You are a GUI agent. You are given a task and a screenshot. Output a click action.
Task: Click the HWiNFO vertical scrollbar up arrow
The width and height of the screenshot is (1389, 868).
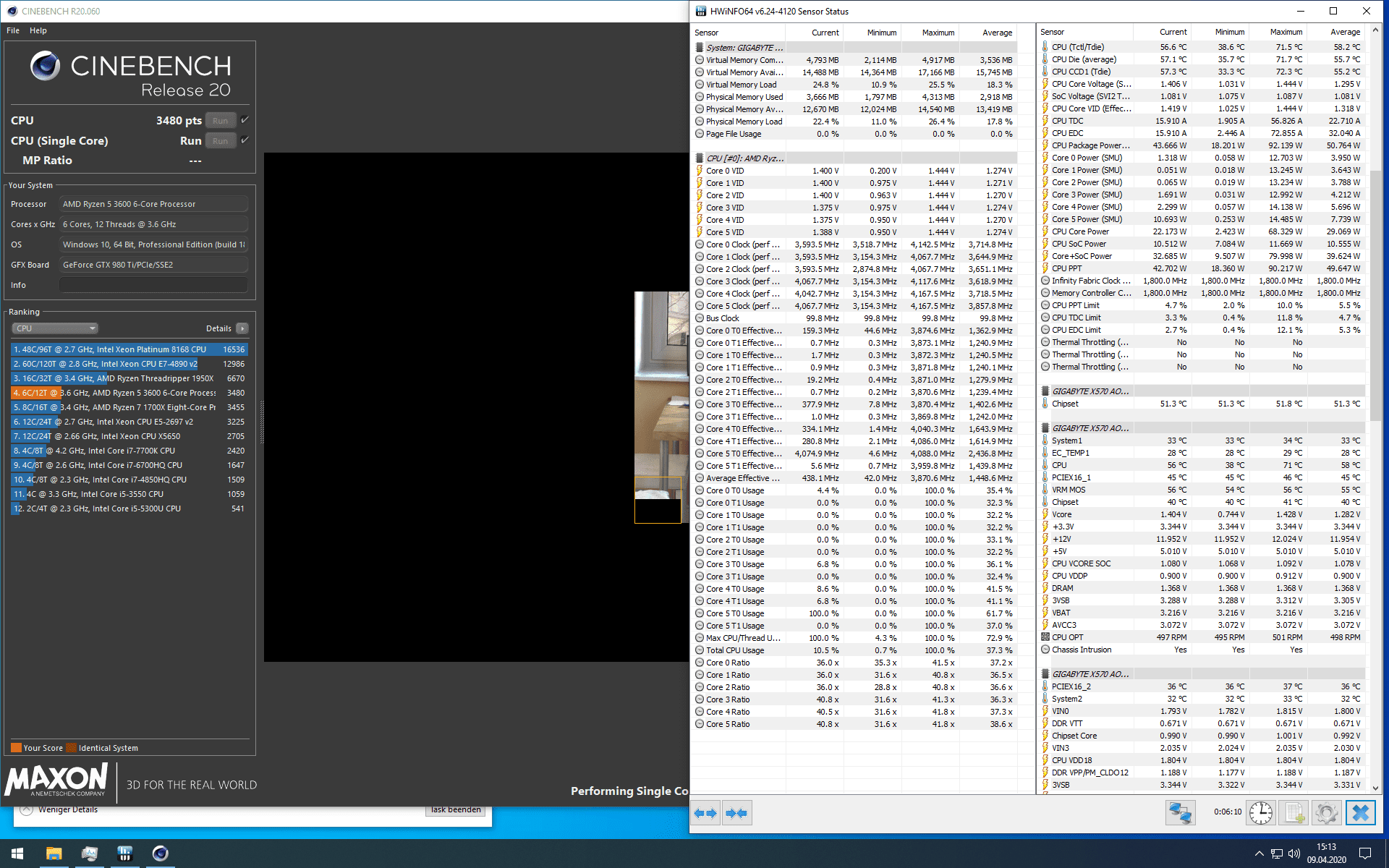pos(1375,31)
